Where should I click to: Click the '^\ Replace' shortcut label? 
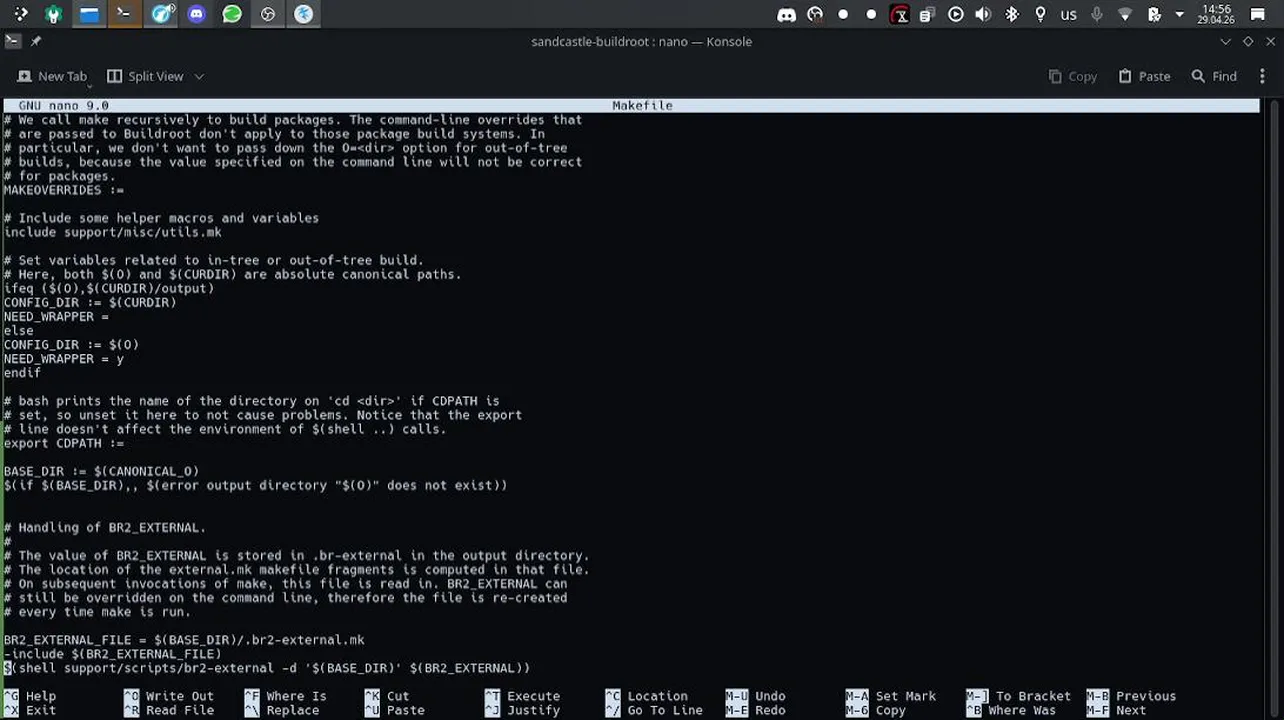coord(282,710)
